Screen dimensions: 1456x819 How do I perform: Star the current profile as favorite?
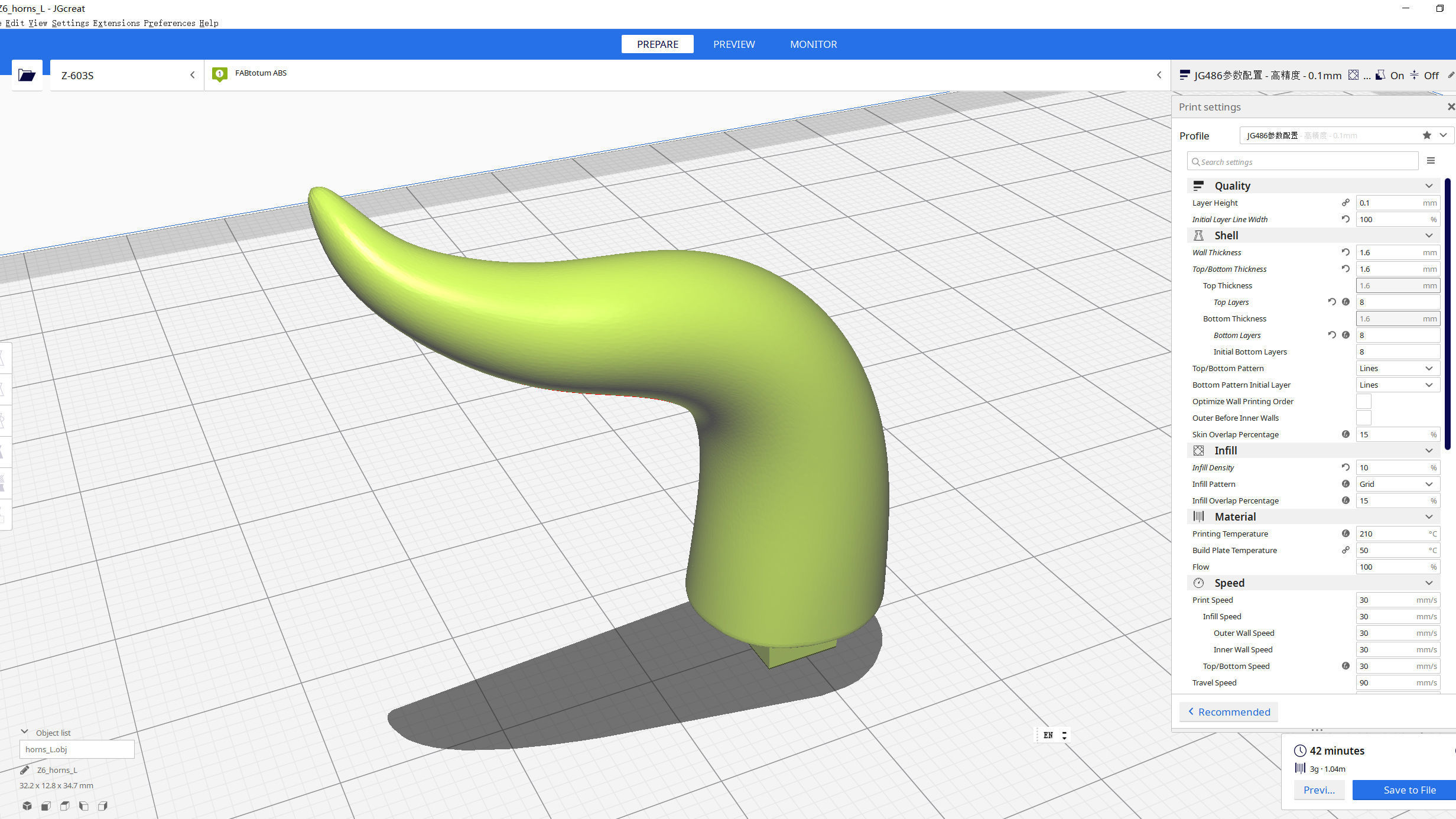click(x=1426, y=135)
